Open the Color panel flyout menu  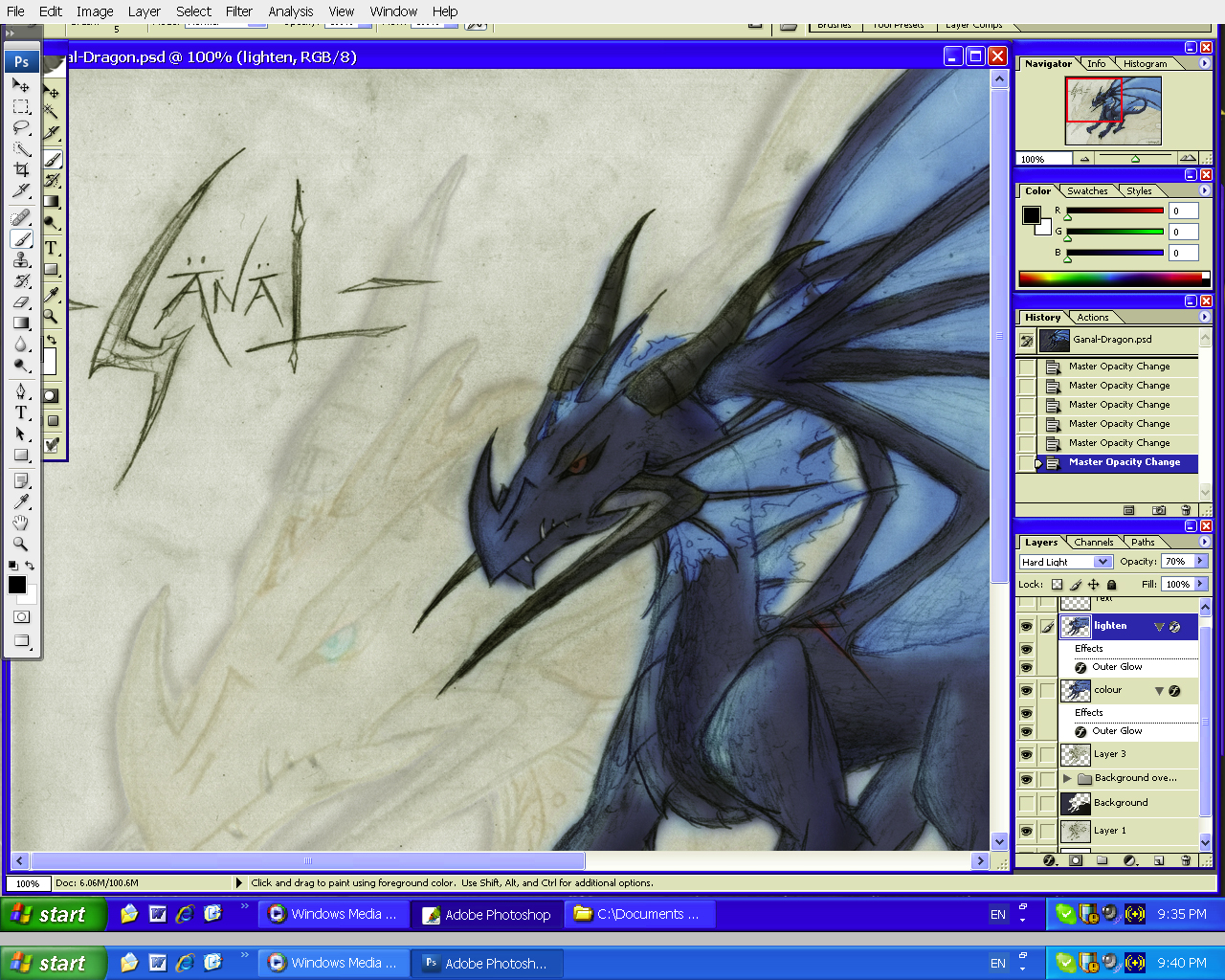coord(1204,190)
